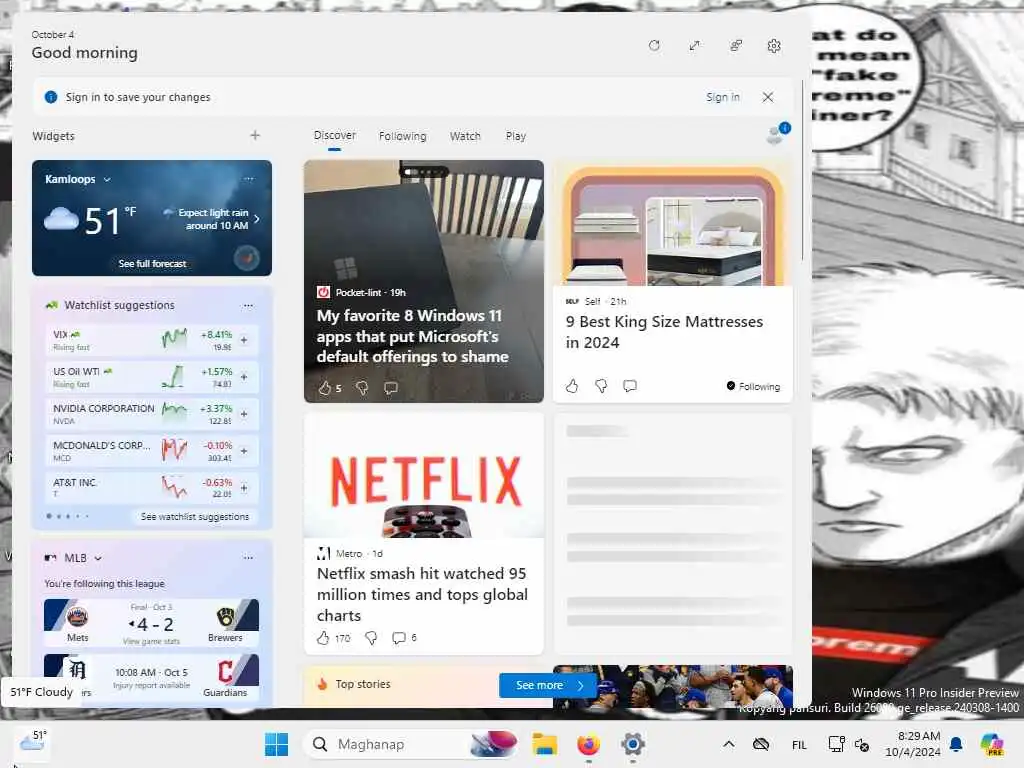The image size is (1024, 768).
Task: Open MLB widget more options
Action: pos(248,558)
